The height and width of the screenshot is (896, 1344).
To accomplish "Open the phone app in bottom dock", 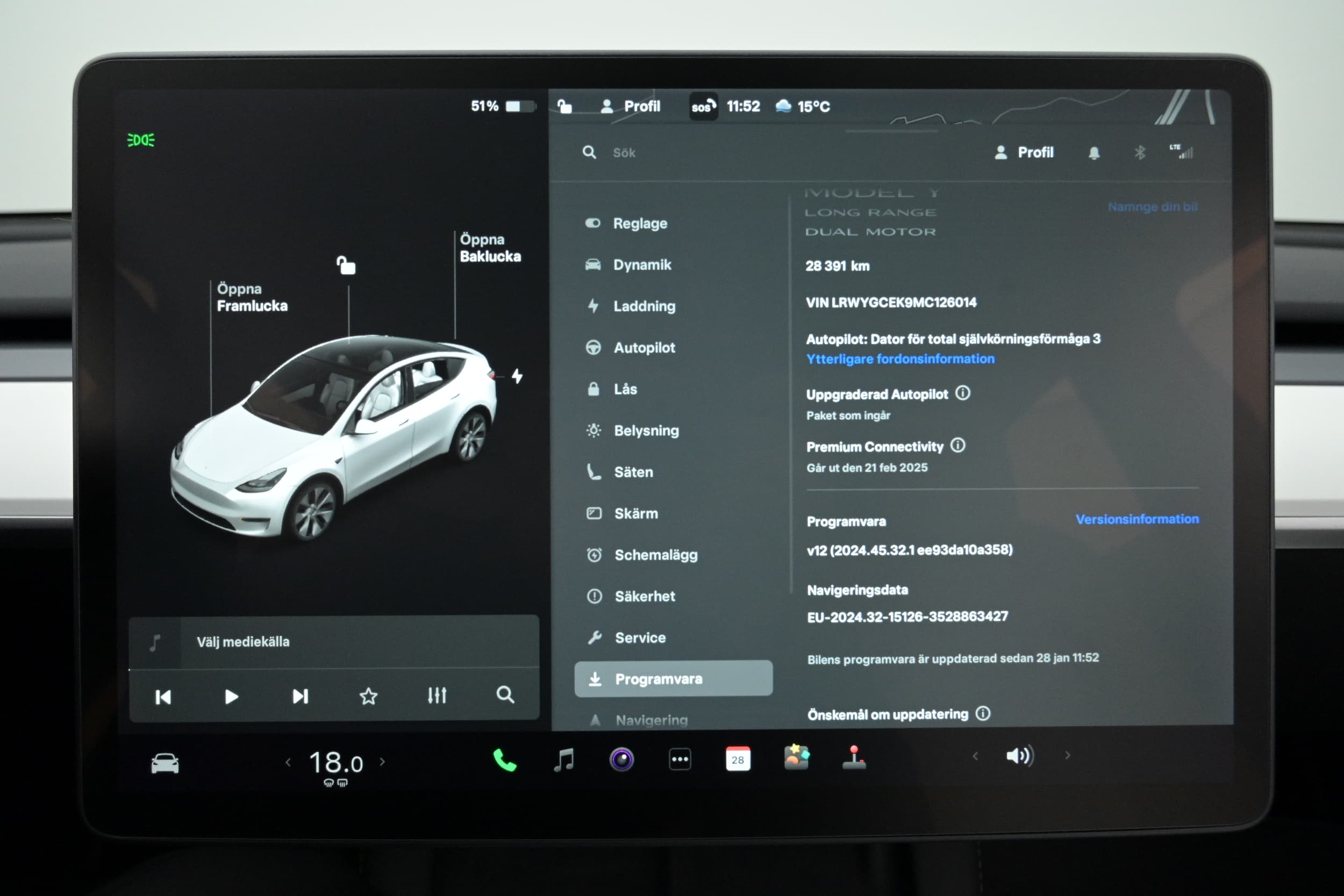I will tap(505, 760).
